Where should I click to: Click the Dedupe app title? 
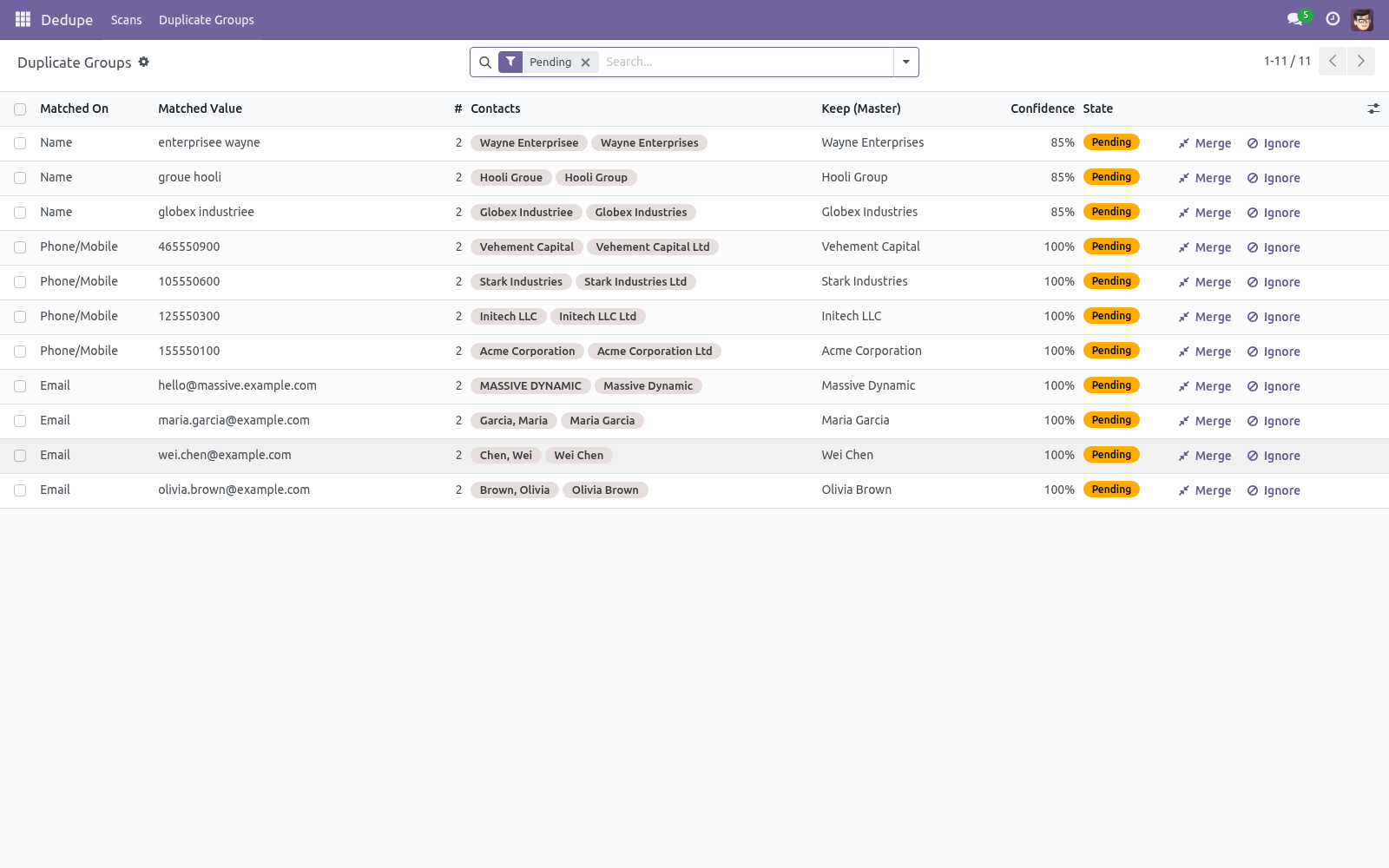tap(67, 20)
